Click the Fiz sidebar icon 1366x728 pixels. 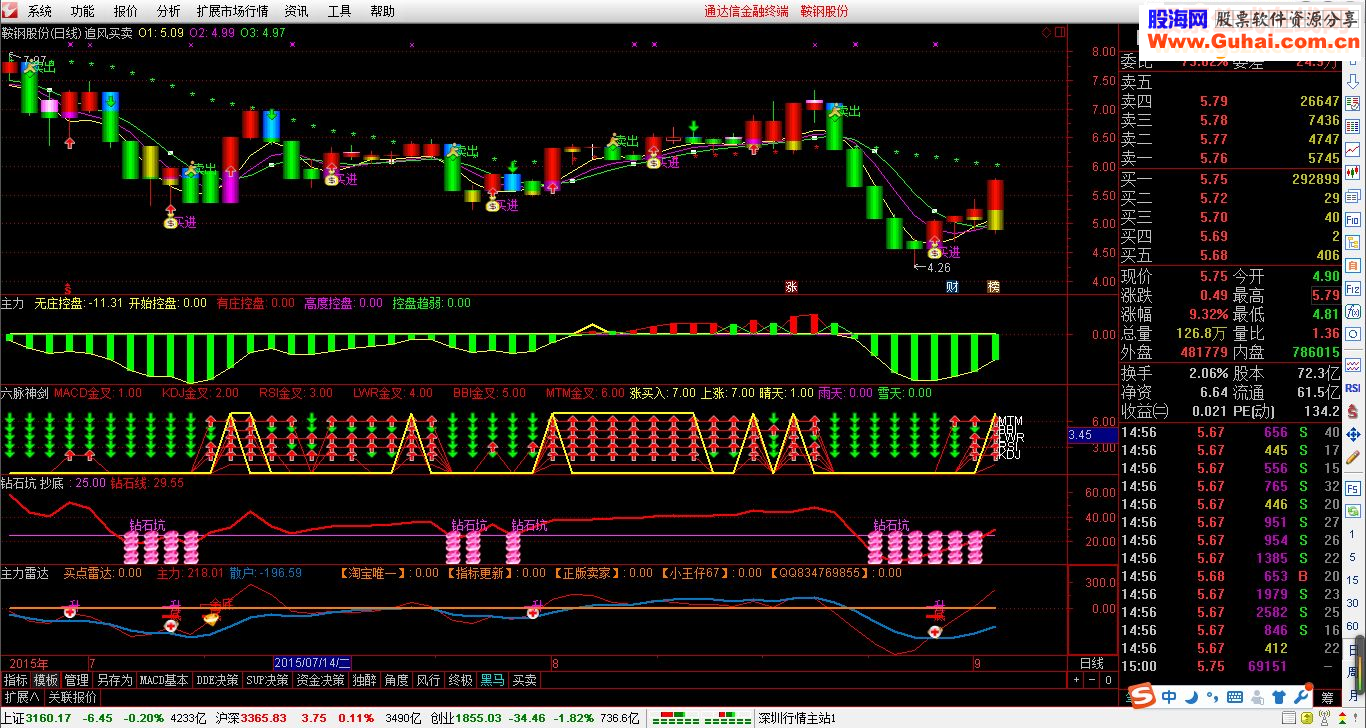(1353, 288)
